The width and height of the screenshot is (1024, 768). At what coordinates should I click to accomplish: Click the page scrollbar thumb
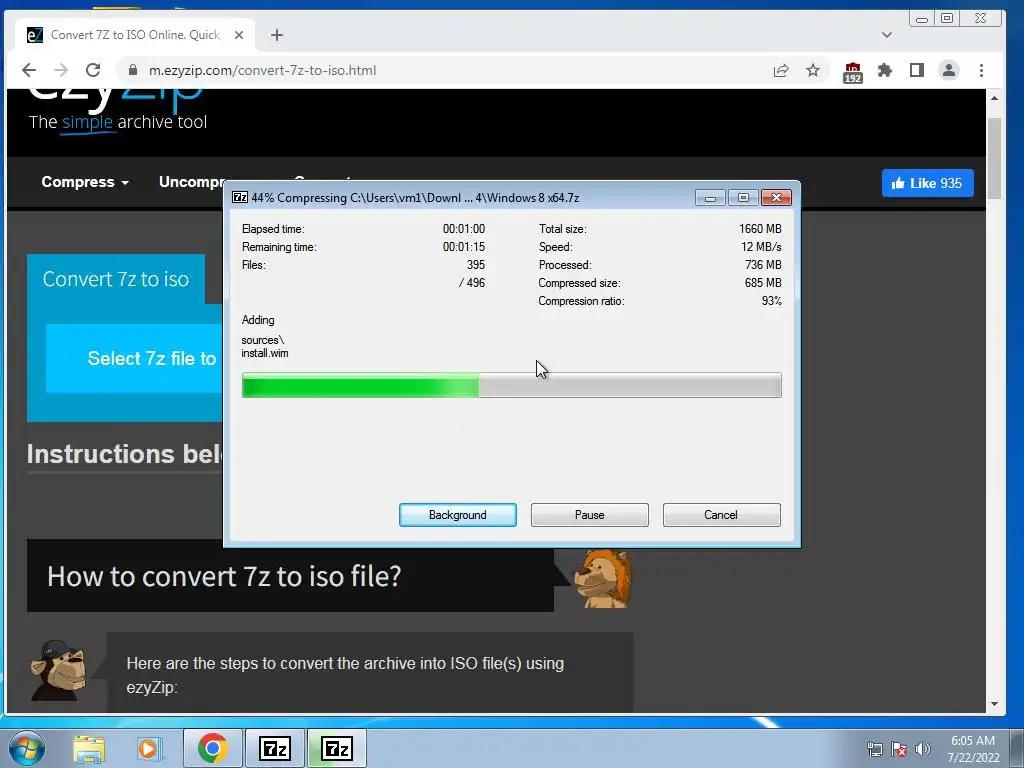pyautogui.click(x=994, y=159)
